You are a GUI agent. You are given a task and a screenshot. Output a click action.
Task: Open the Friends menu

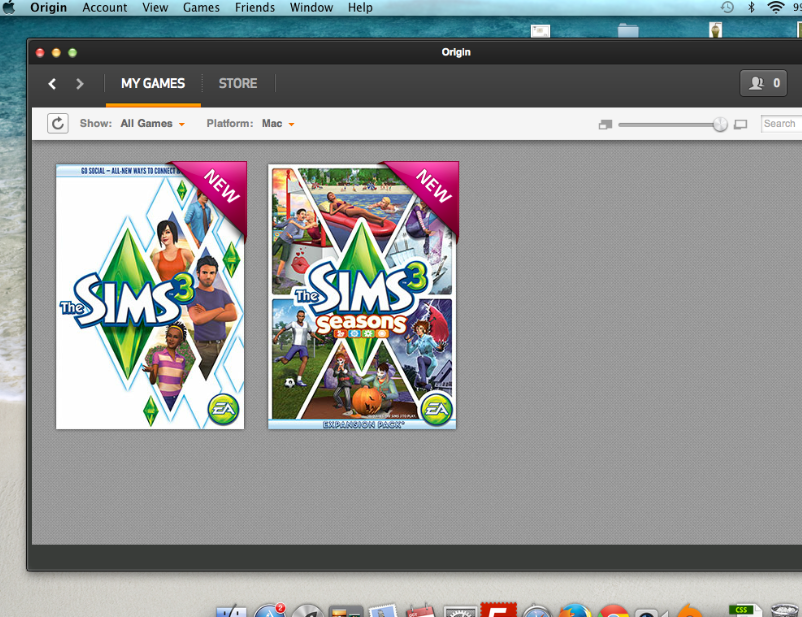255,8
